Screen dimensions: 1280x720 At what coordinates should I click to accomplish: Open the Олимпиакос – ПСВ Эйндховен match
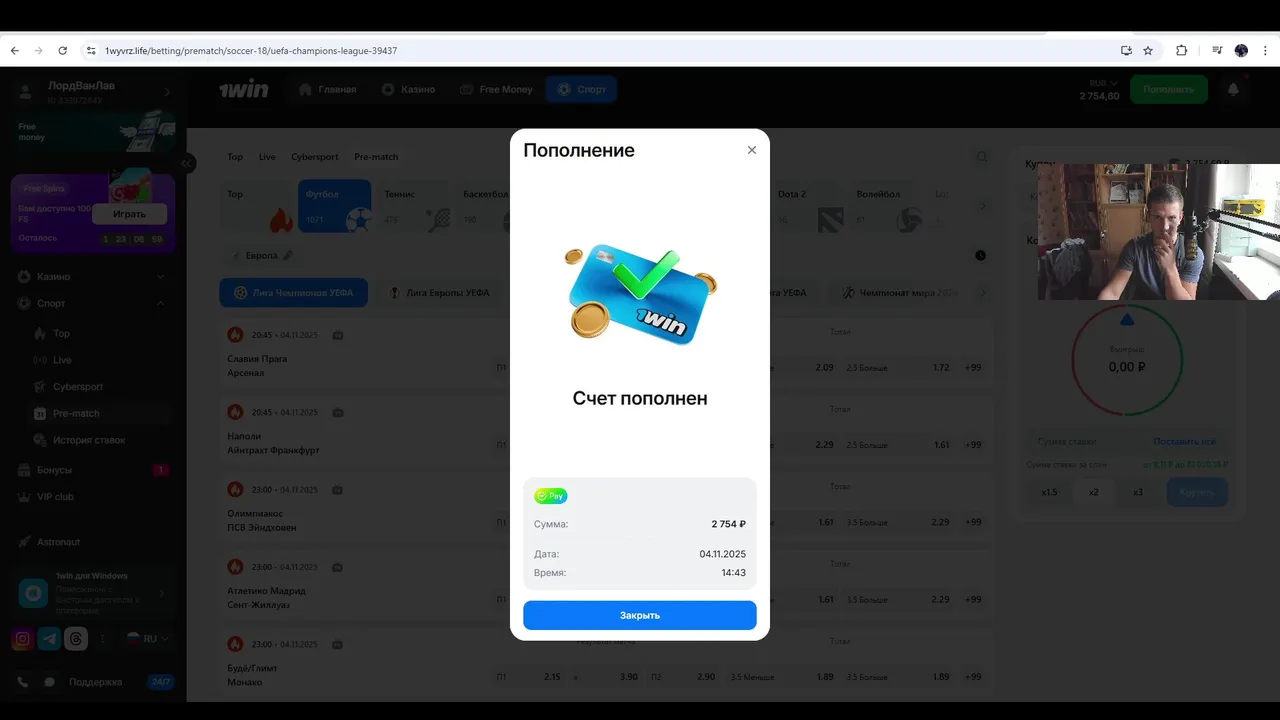(x=262, y=520)
